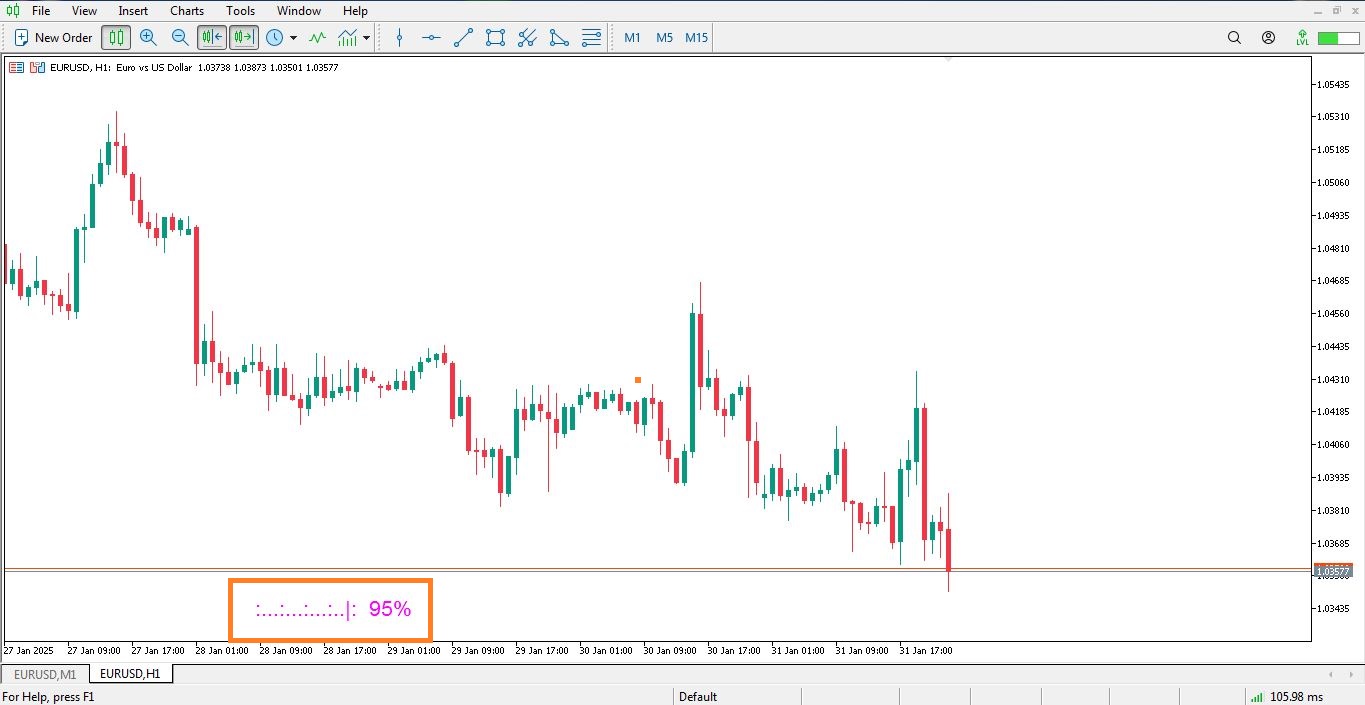The height and width of the screenshot is (705, 1365).
Task: Click the Default profile in status bar
Action: 698,697
